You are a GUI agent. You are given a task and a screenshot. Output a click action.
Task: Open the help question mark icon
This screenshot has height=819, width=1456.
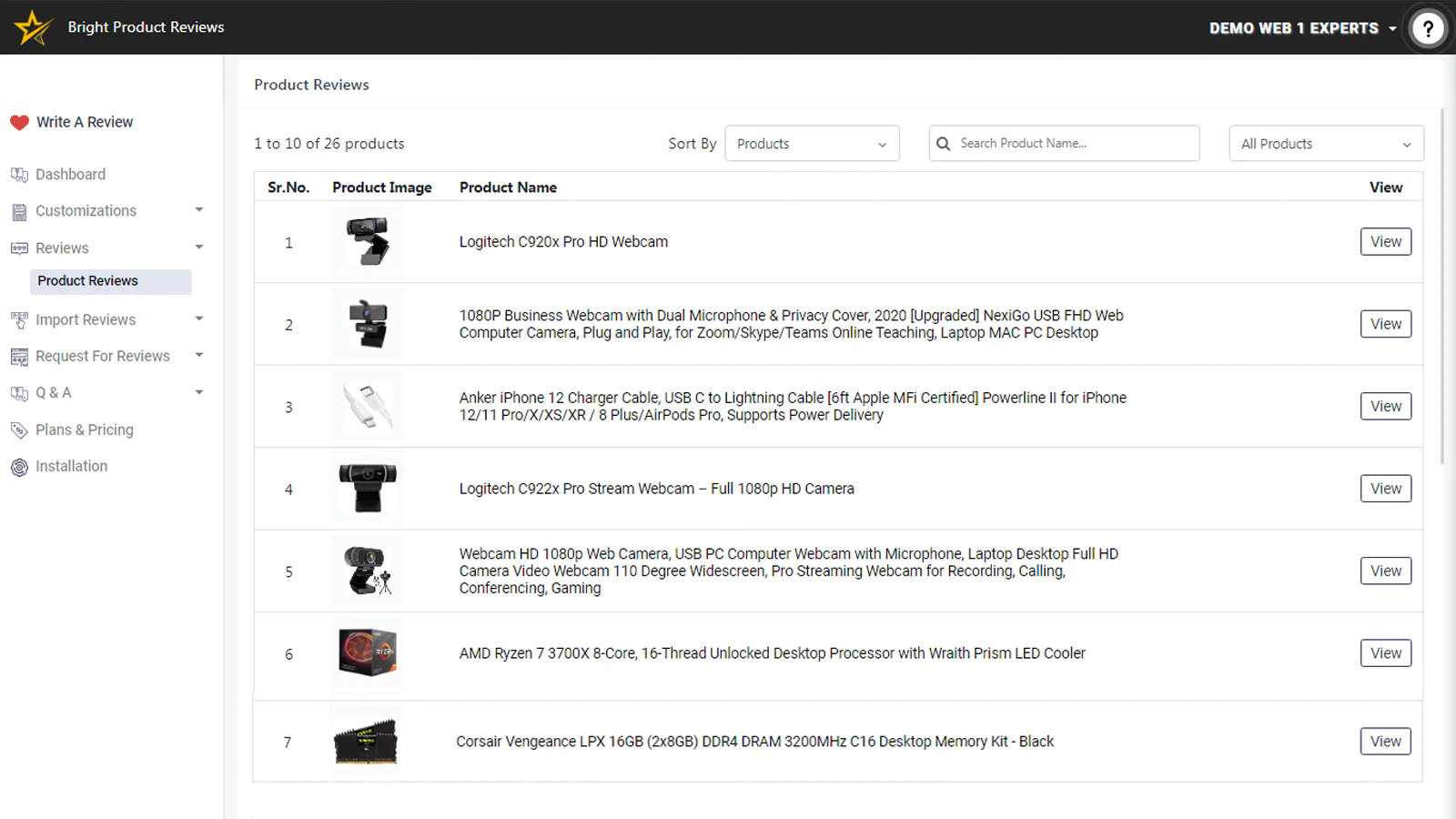click(x=1428, y=28)
